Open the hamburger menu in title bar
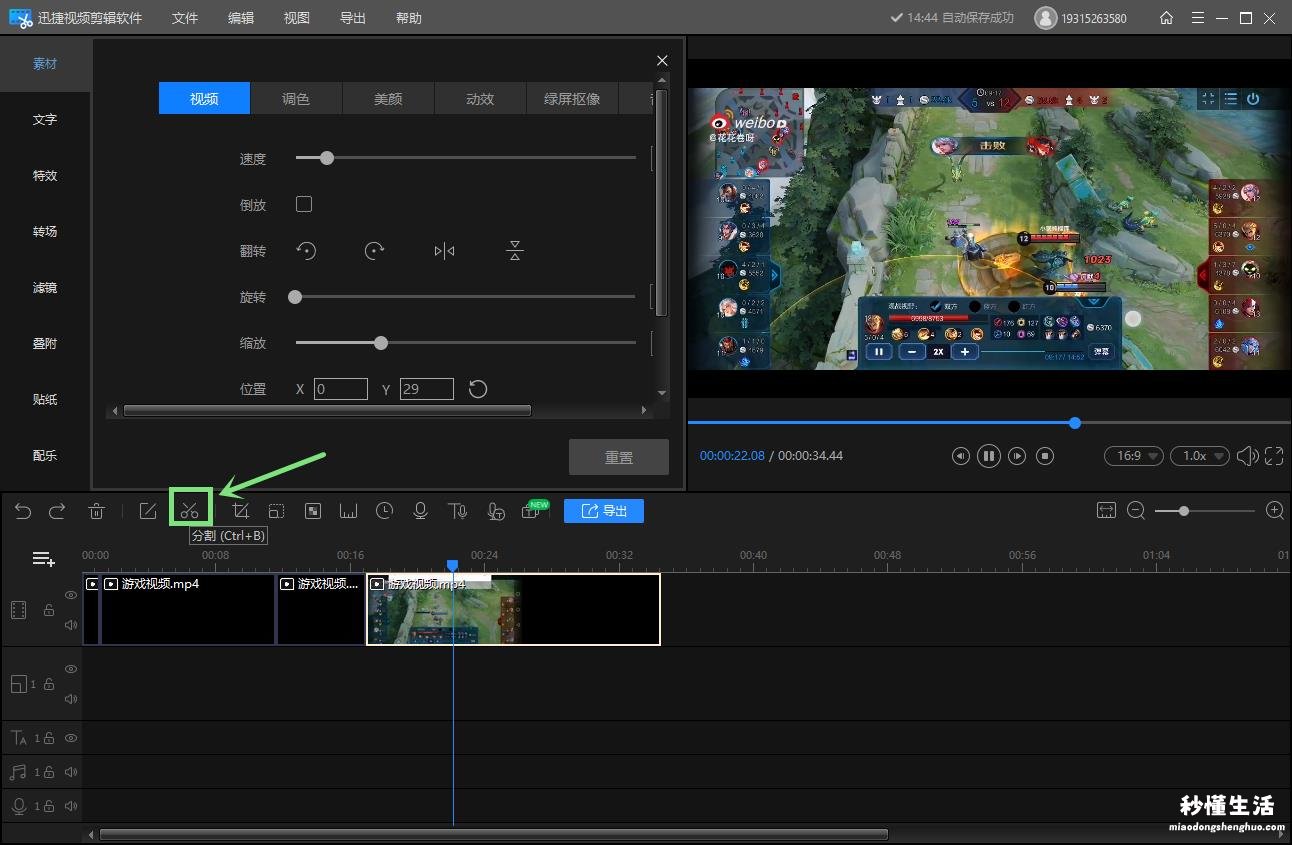Image resolution: width=1292 pixels, height=845 pixels. 1198,18
